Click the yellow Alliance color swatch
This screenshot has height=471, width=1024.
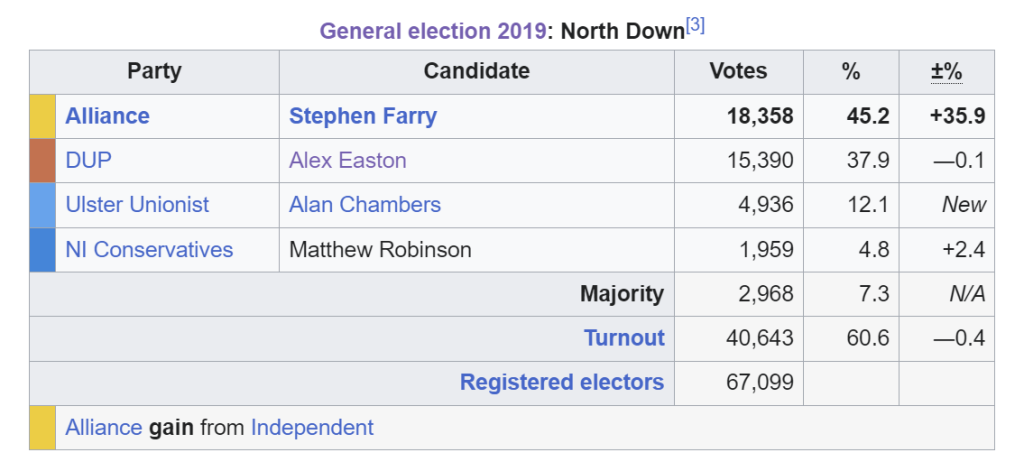tap(42, 116)
